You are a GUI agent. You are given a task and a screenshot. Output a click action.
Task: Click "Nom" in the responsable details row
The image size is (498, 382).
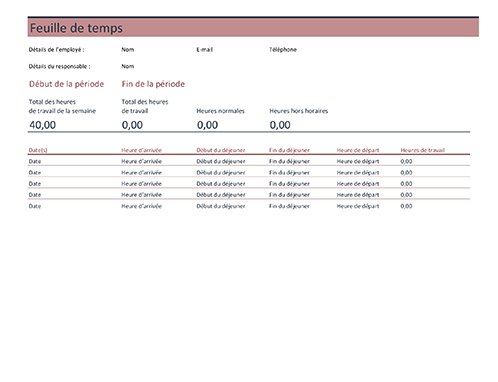(x=128, y=66)
